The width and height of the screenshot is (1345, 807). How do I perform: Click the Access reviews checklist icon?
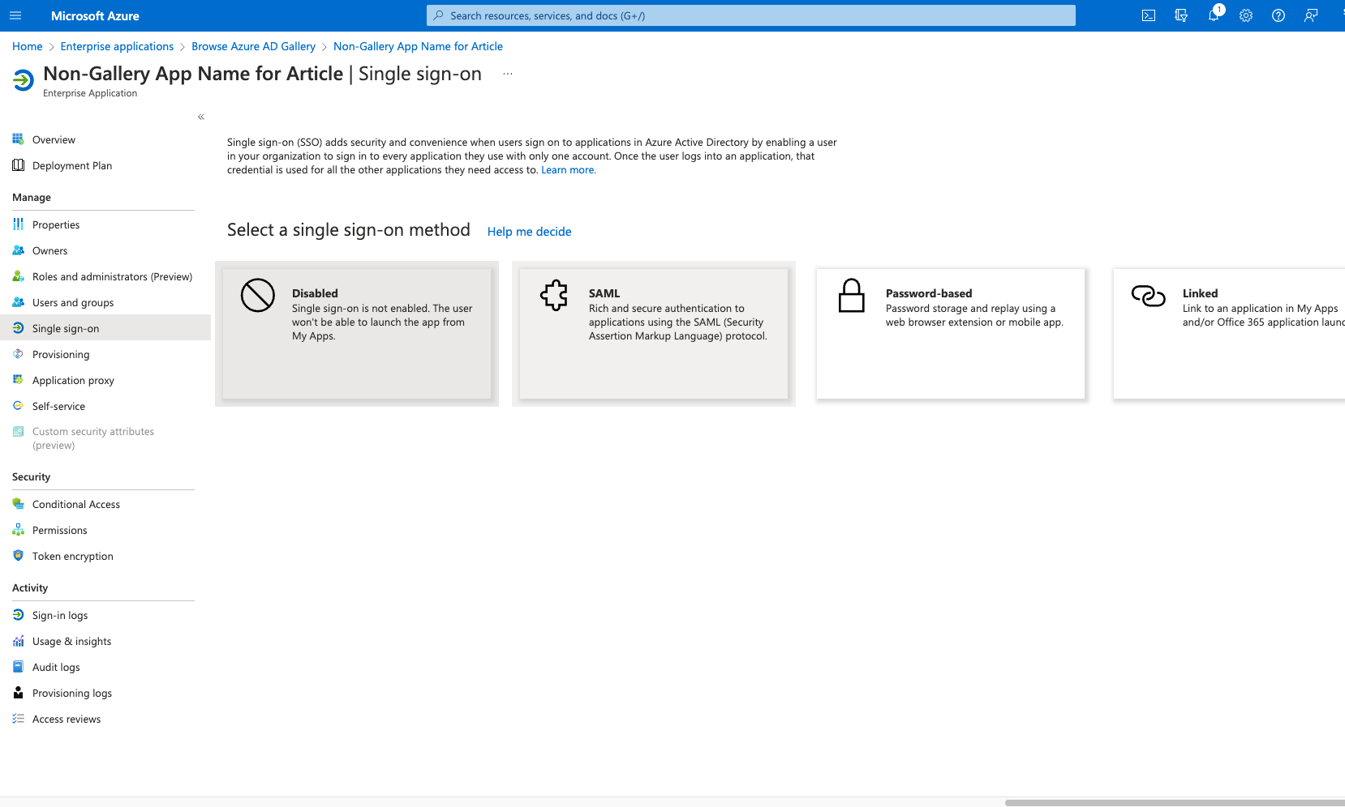pyautogui.click(x=18, y=719)
